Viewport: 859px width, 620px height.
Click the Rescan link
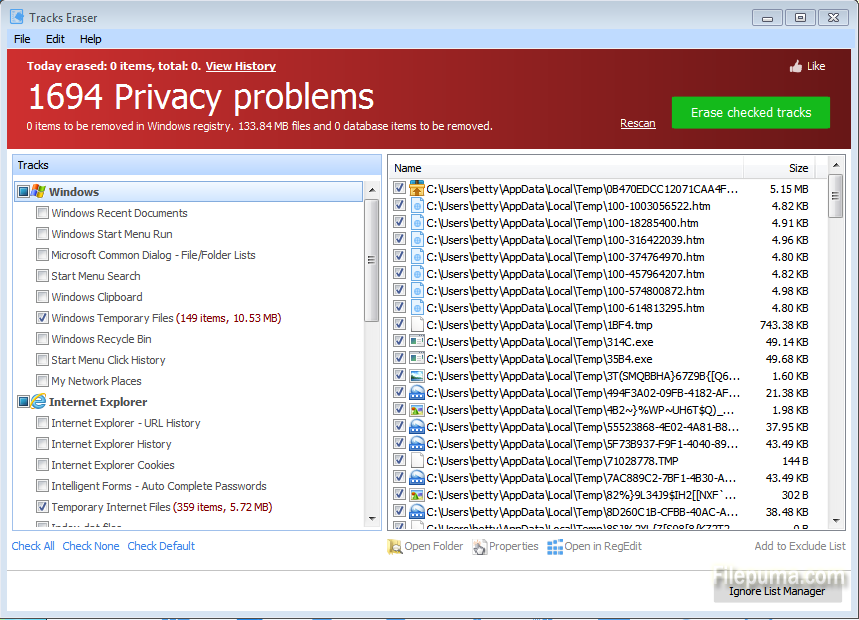tap(638, 123)
